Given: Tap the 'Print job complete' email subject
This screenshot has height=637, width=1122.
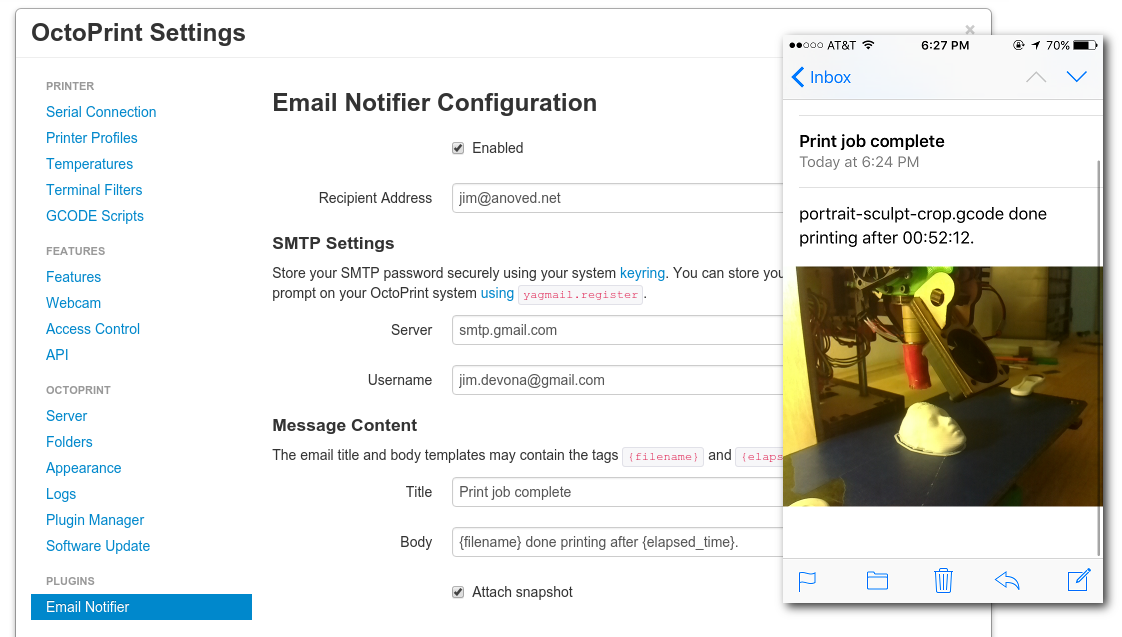Looking at the screenshot, I should pos(872,141).
